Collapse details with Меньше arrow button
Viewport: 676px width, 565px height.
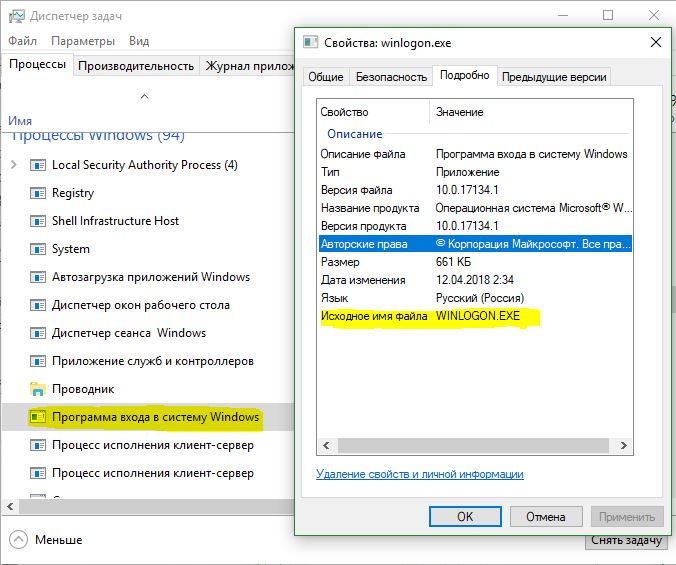tap(18, 540)
